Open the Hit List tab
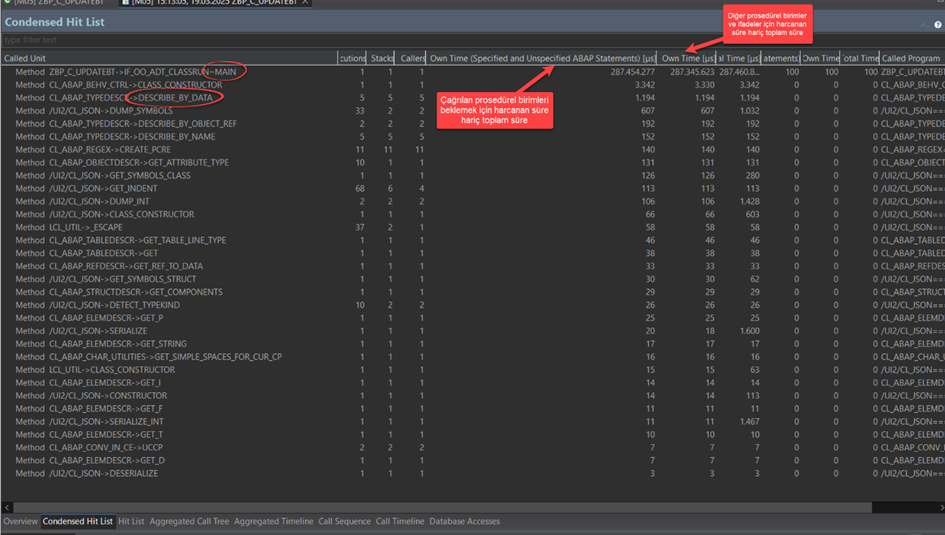This screenshot has width=945, height=535. tap(131, 521)
